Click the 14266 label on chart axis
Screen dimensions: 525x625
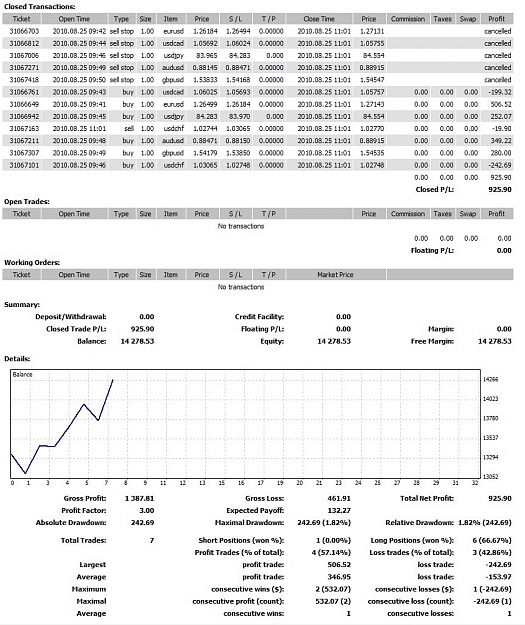point(491,379)
